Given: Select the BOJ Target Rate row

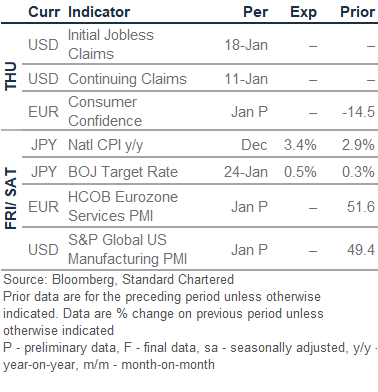Looking at the screenshot, I should point(200,172).
